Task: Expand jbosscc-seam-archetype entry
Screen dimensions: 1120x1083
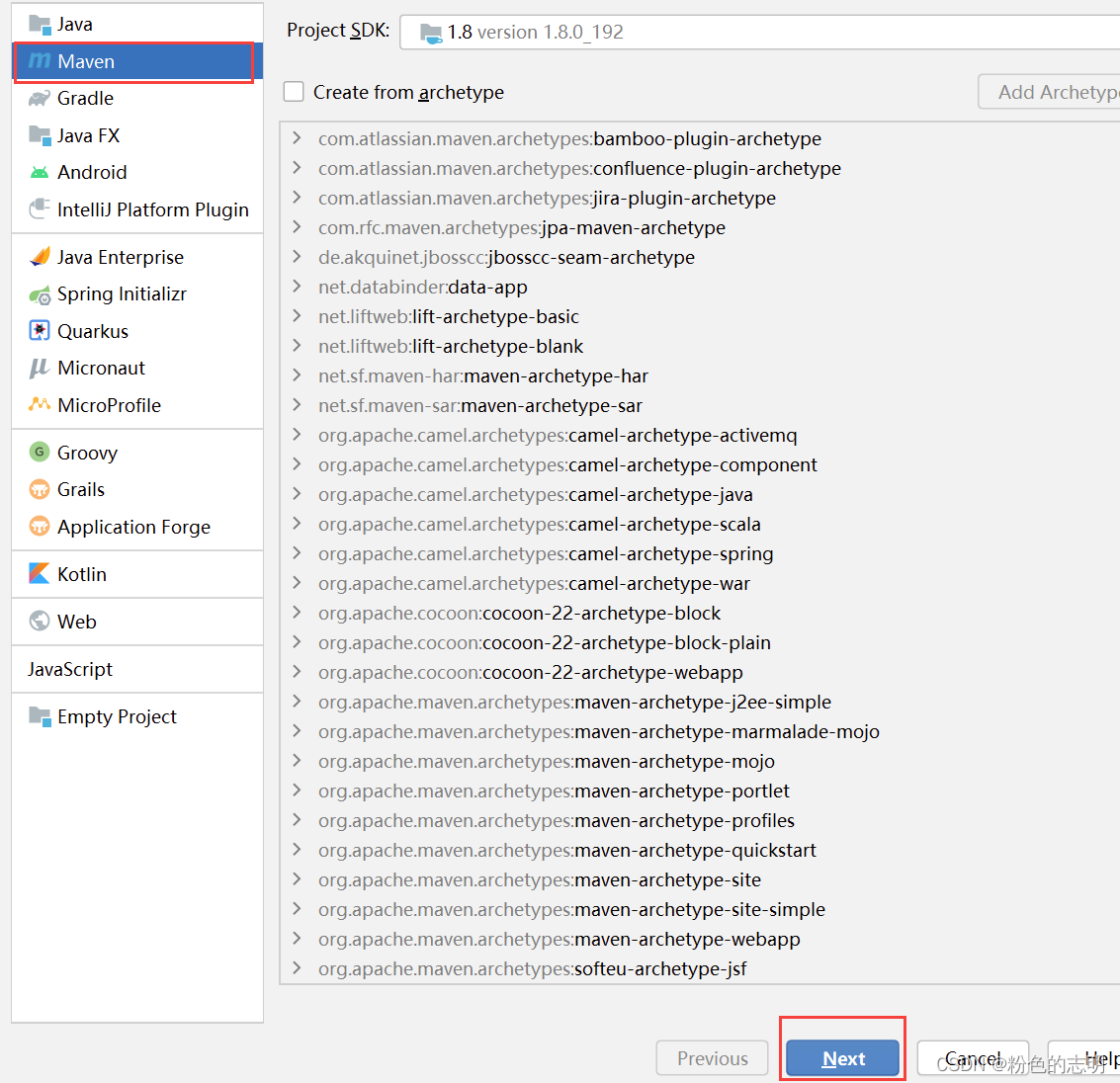Action: point(297,257)
